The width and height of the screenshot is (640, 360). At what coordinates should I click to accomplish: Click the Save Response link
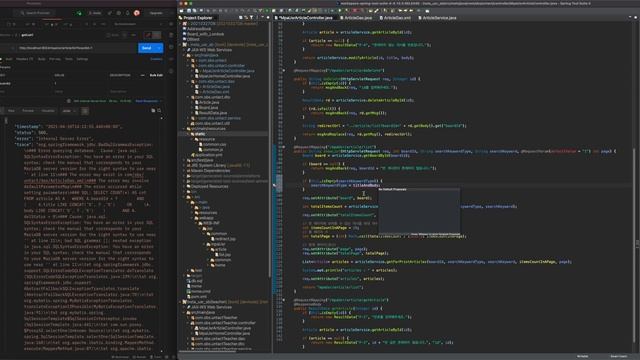click(147, 101)
